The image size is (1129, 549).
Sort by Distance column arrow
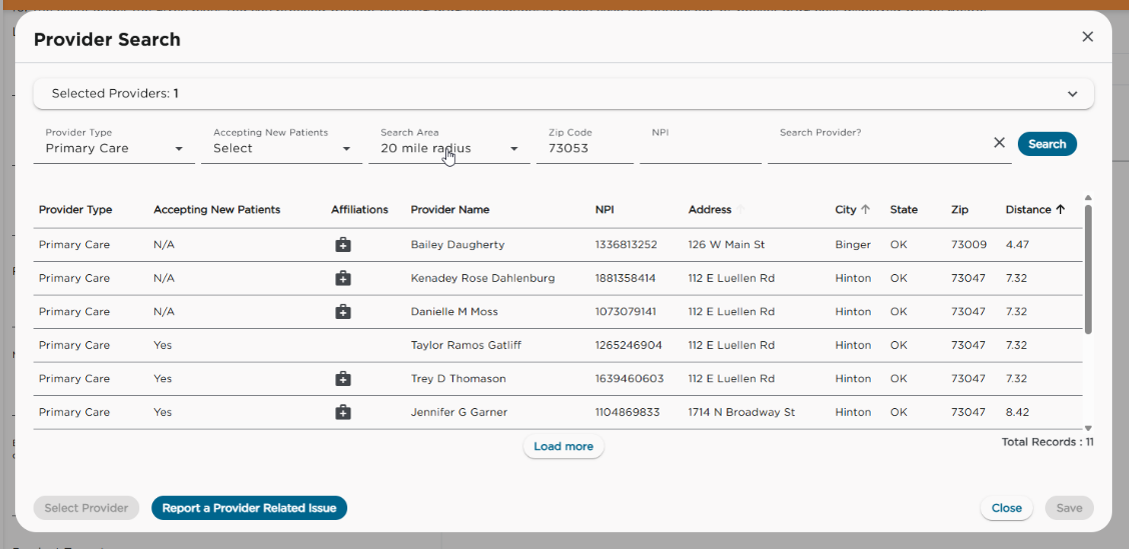[1060, 210]
